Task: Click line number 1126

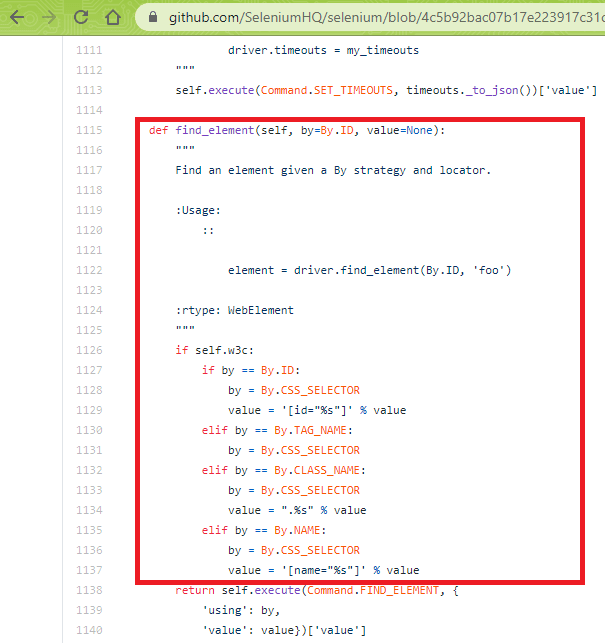Action: [x=89, y=350]
